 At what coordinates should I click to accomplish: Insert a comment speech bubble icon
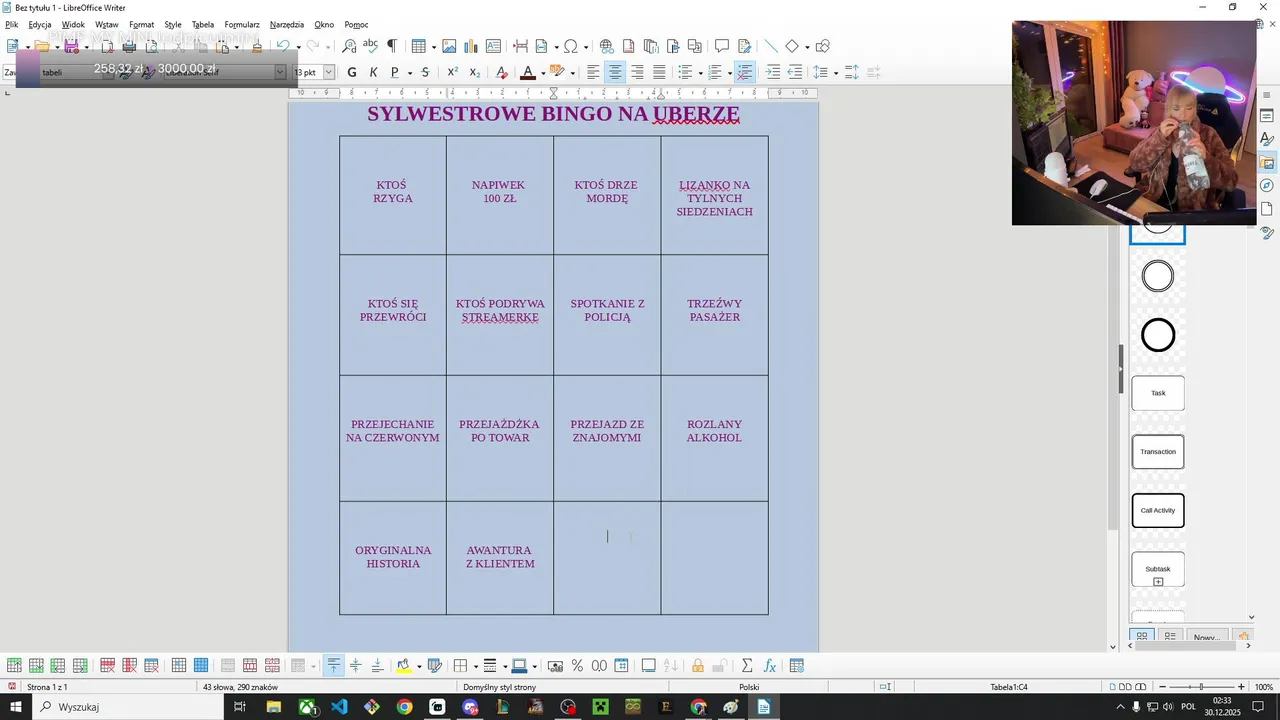point(722,46)
